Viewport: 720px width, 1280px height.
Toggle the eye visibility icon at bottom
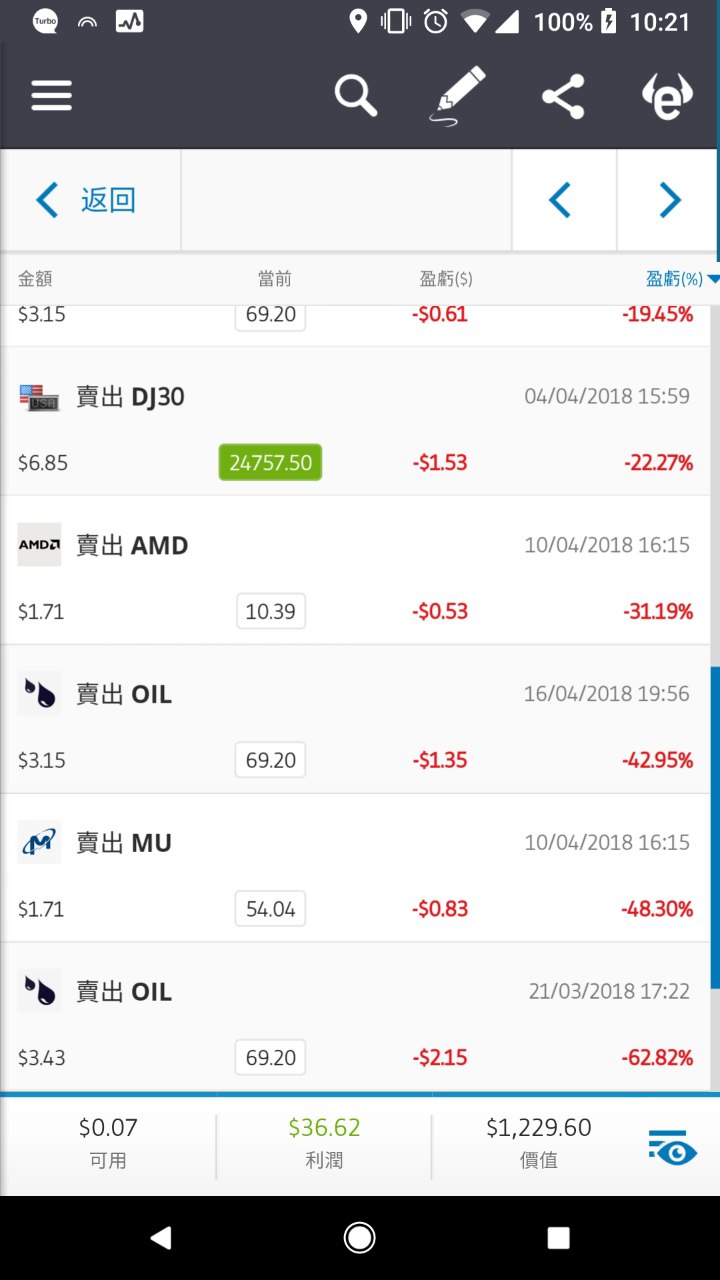point(672,1148)
